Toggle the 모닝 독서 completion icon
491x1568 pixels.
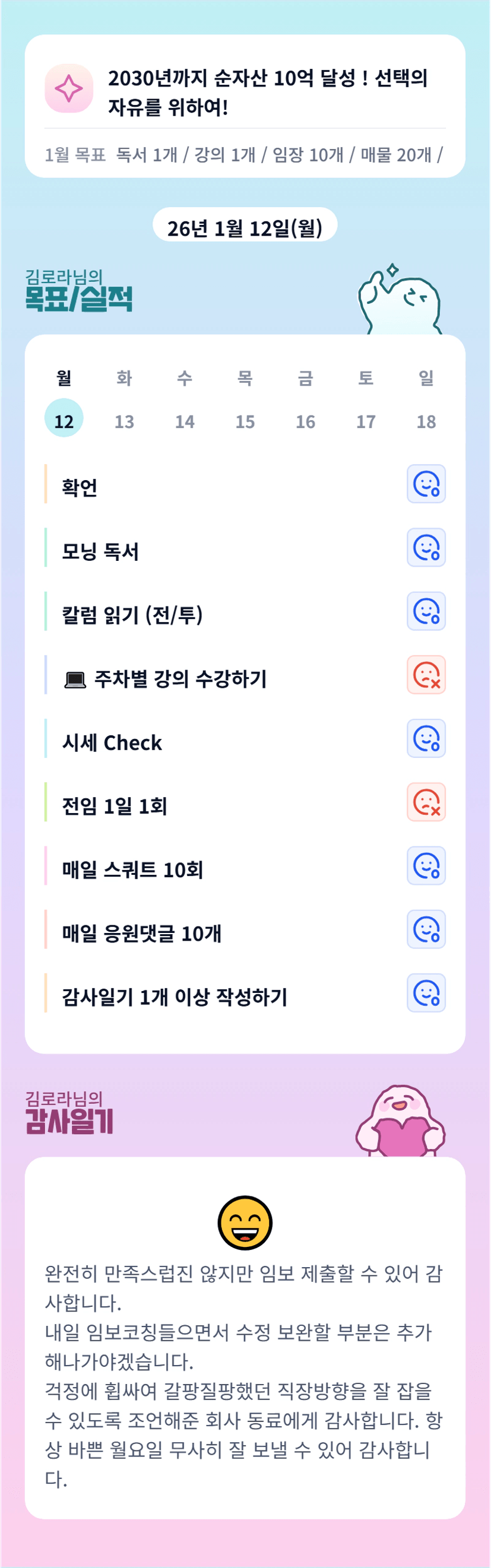click(426, 547)
